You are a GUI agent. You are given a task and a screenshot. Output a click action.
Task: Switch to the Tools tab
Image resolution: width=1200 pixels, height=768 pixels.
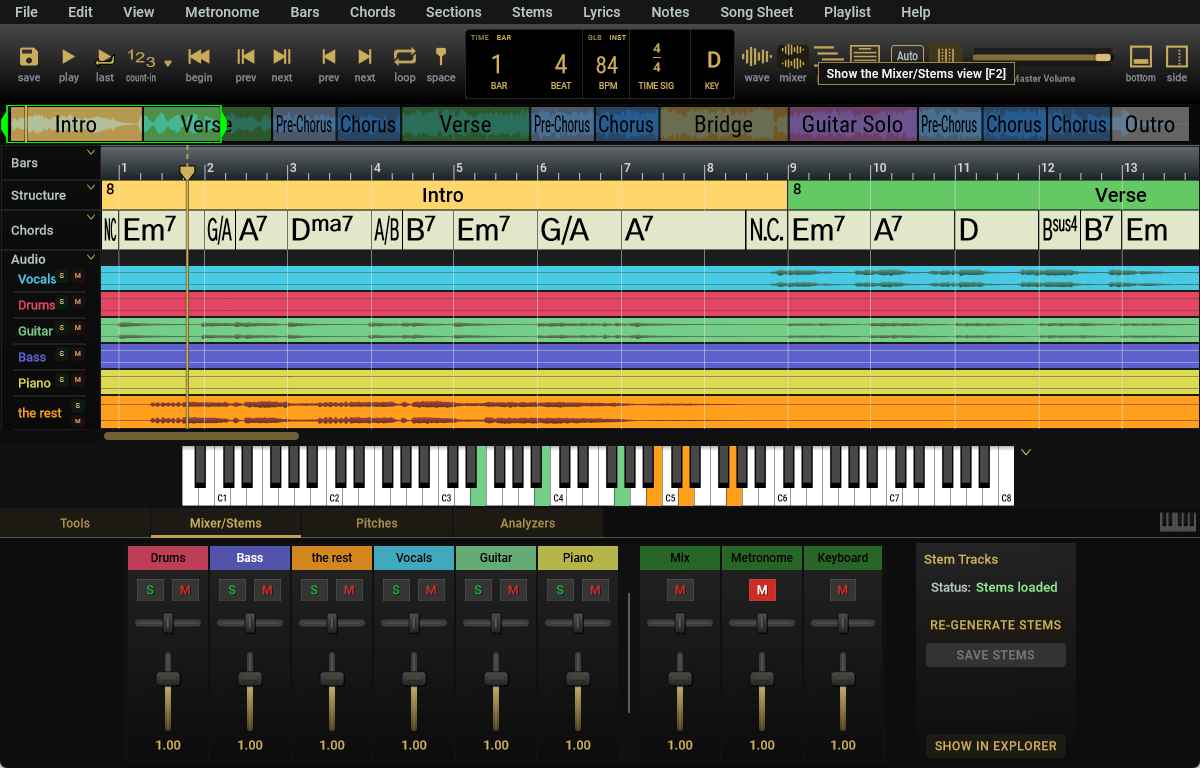tap(75, 523)
